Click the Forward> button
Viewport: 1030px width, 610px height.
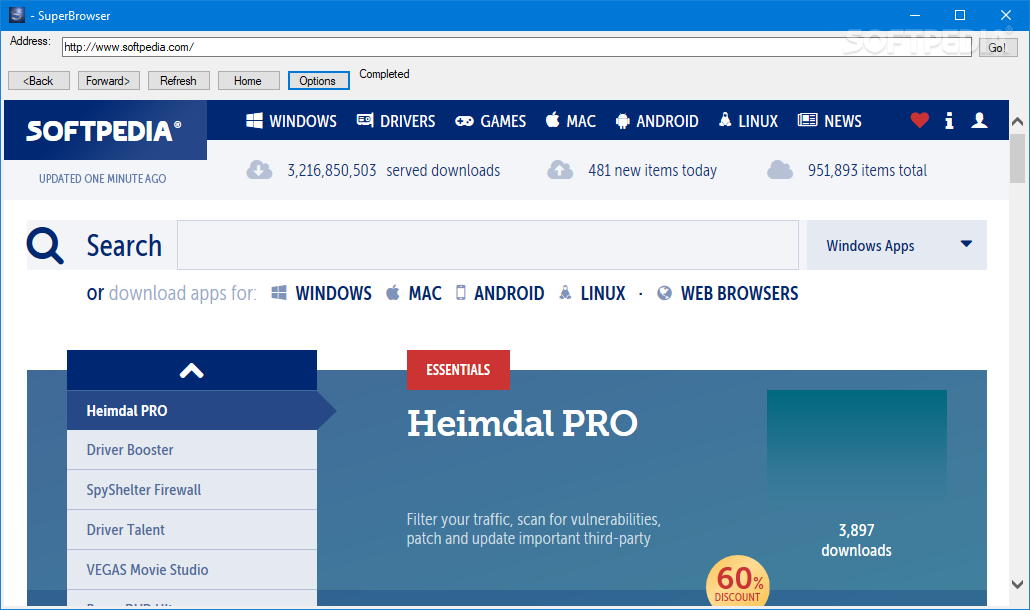point(108,81)
